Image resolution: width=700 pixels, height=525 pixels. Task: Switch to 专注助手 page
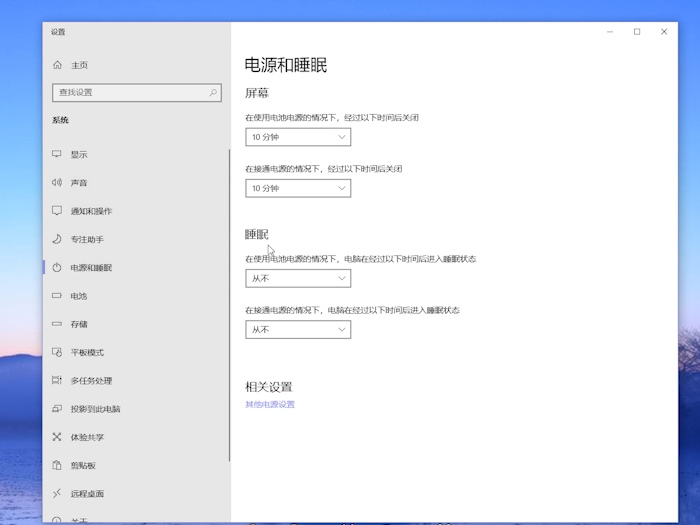87,239
